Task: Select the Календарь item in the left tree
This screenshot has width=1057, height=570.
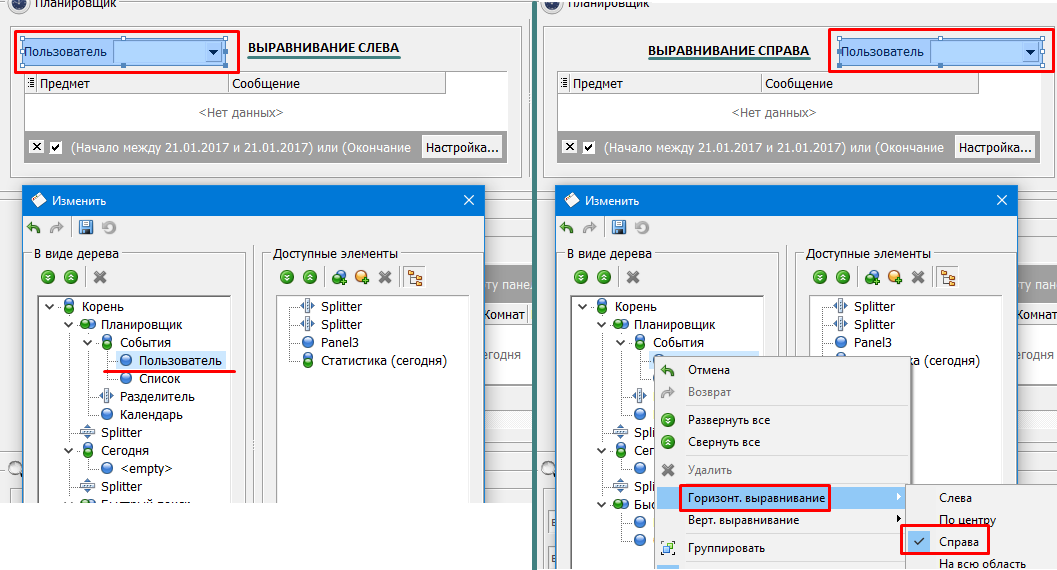Action: (x=151, y=415)
